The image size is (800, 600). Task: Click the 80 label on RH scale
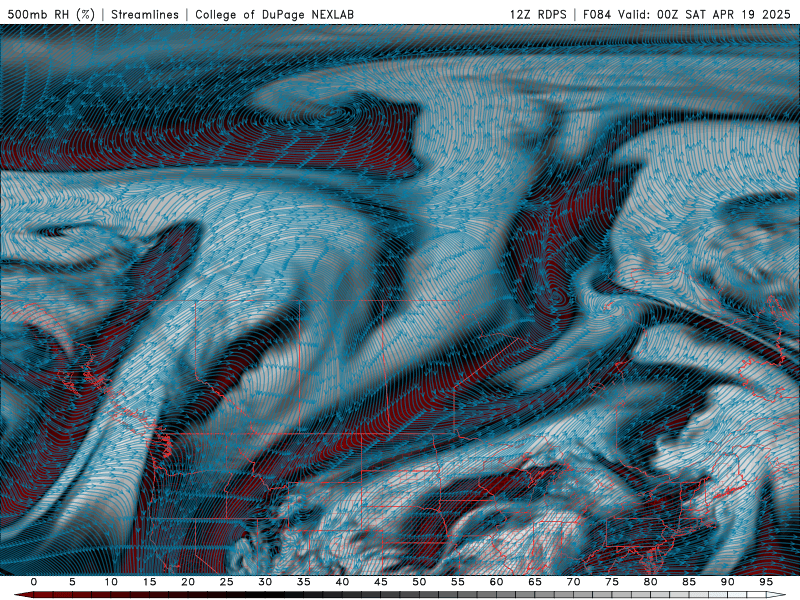coord(651,582)
